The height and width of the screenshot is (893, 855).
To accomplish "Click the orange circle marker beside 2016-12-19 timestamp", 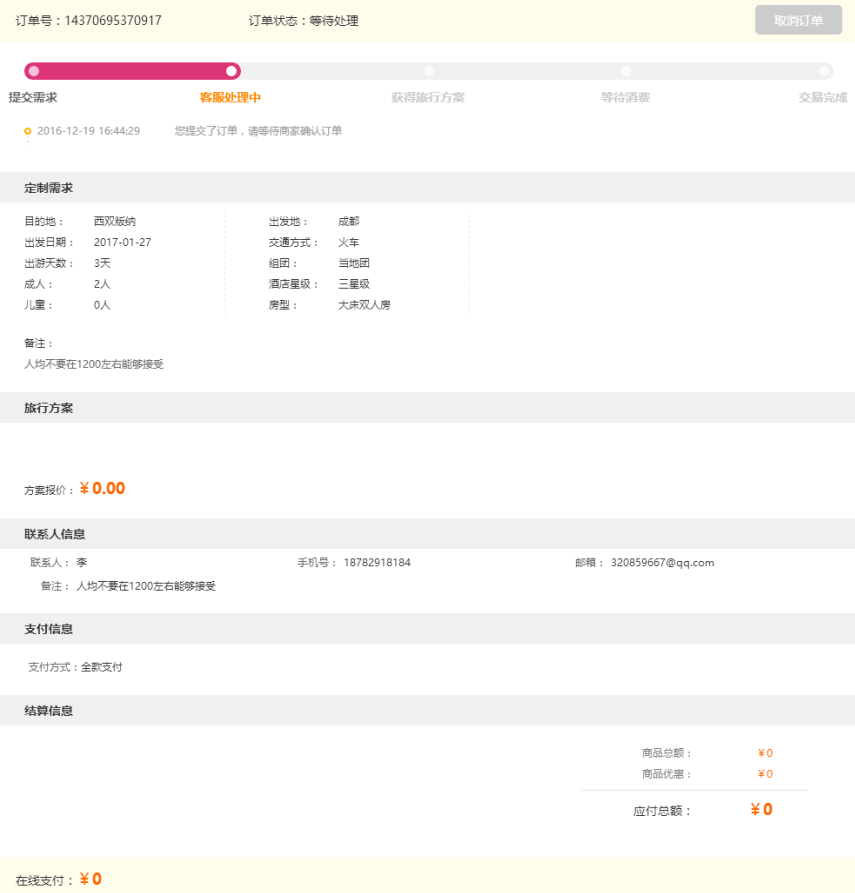I will (28, 131).
